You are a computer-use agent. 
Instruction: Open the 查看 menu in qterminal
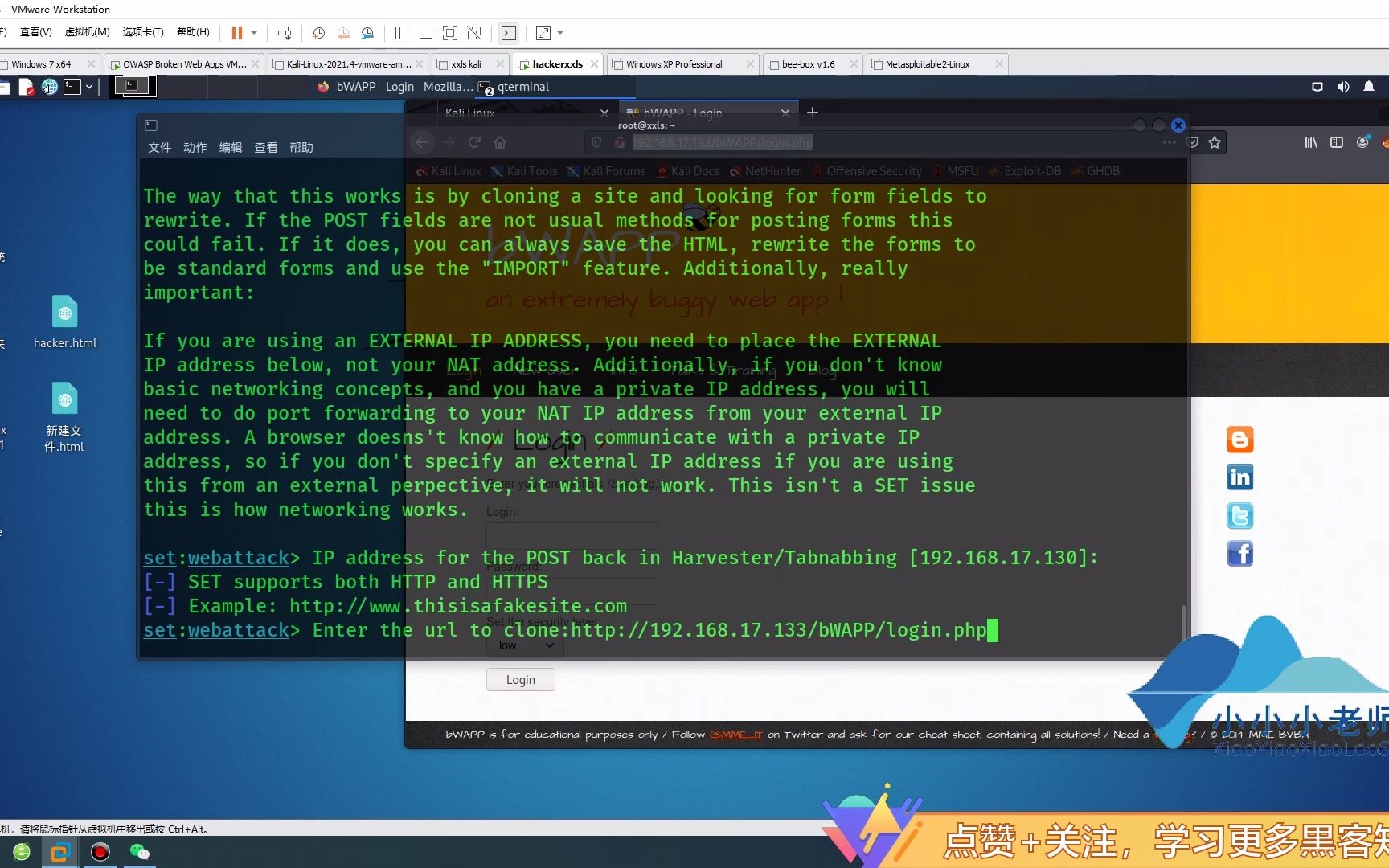pos(266,148)
